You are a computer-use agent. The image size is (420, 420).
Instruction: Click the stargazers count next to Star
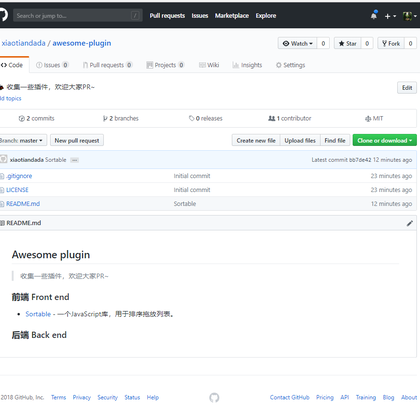click(367, 43)
